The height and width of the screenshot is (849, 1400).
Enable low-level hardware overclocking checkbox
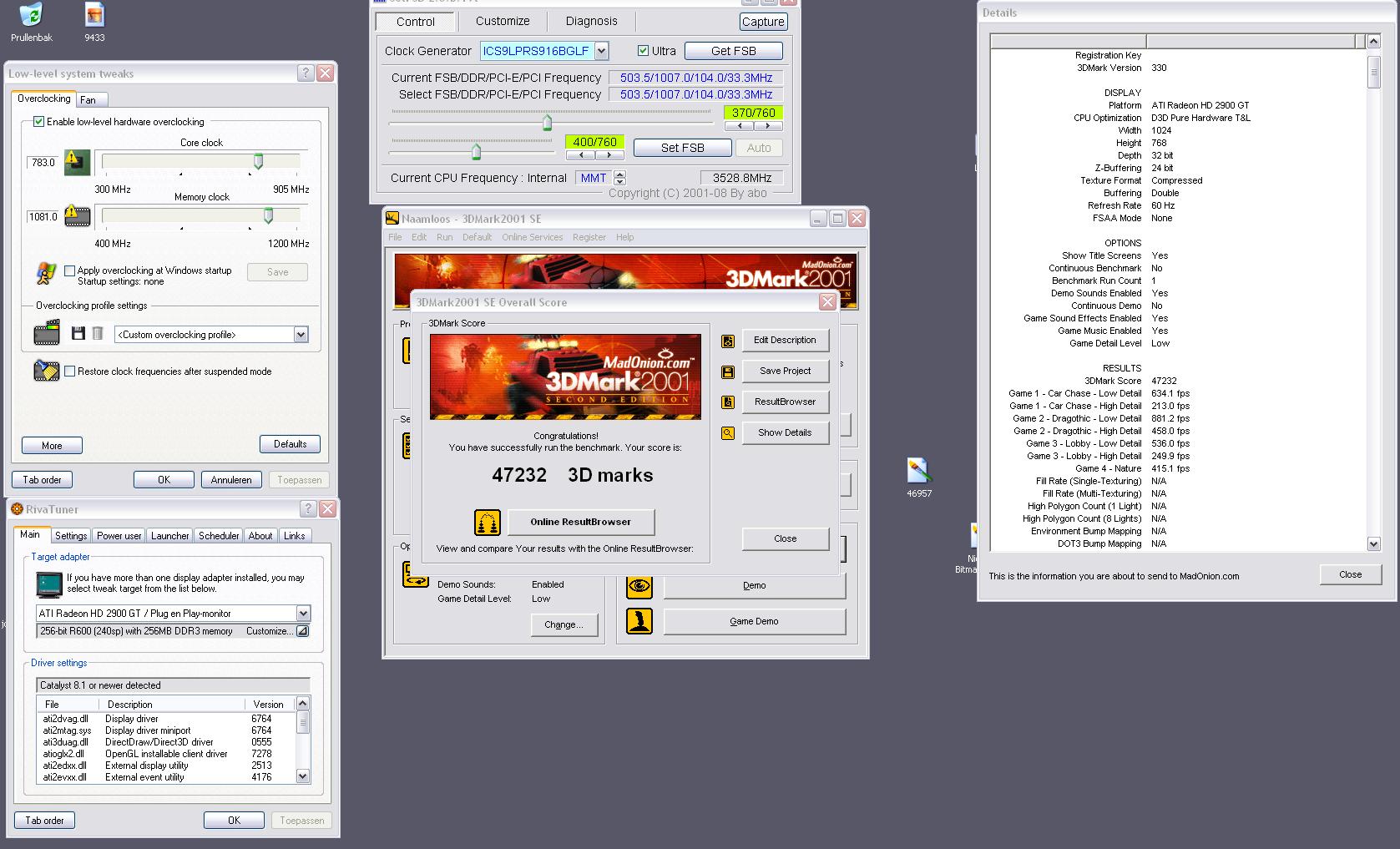(x=38, y=122)
